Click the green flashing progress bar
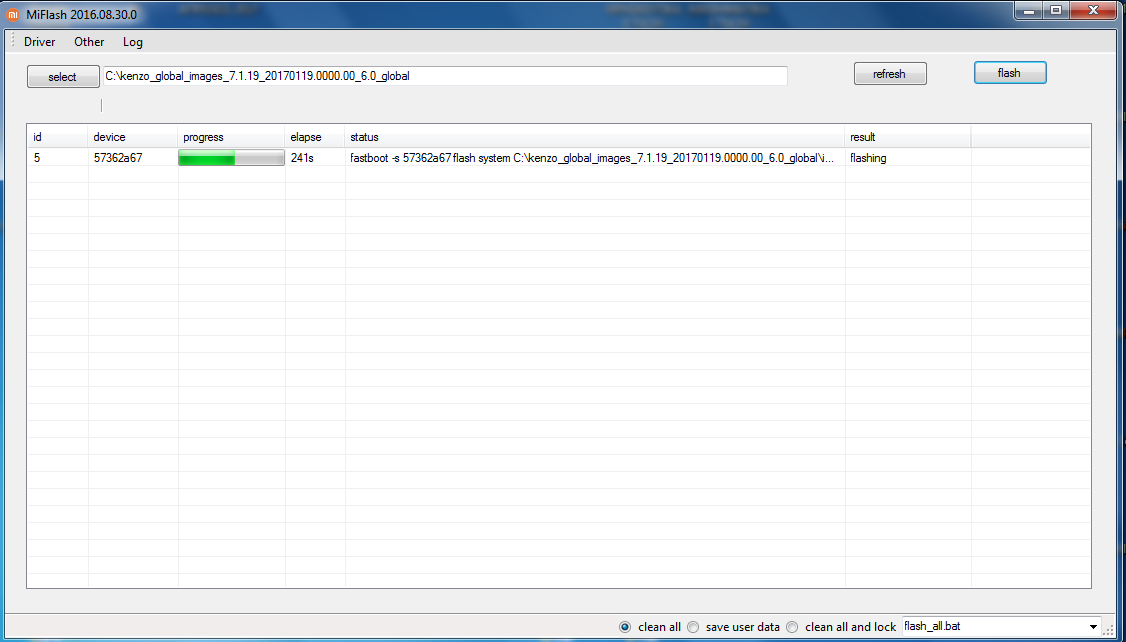Viewport: 1126px width, 642px height. click(231, 158)
